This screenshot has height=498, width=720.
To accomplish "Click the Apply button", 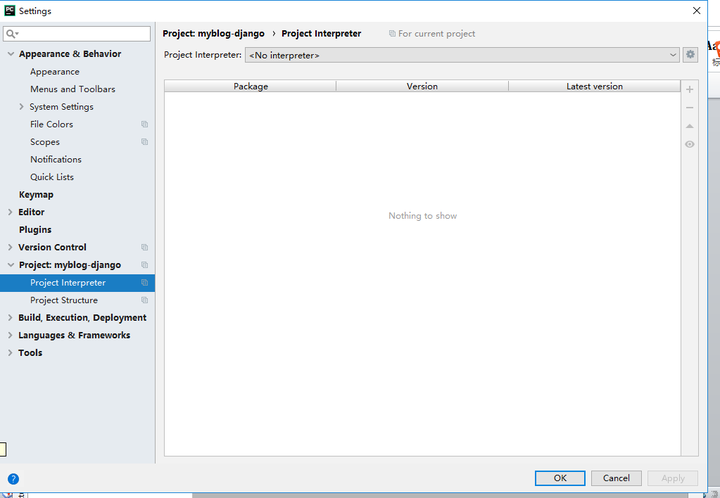I will pyautogui.click(x=673, y=478).
